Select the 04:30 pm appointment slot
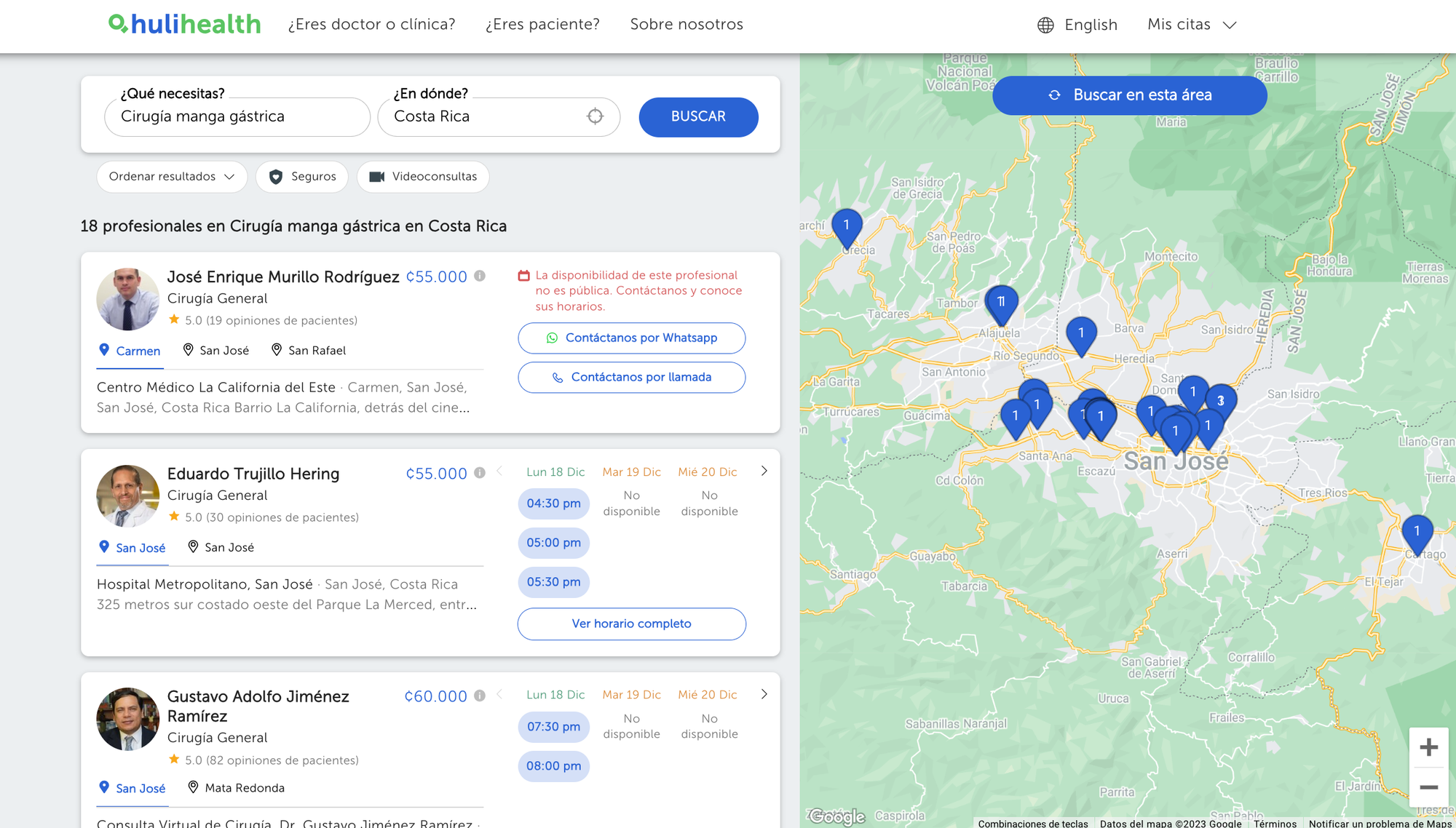This screenshot has height=828, width=1456. [x=553, y=503]
